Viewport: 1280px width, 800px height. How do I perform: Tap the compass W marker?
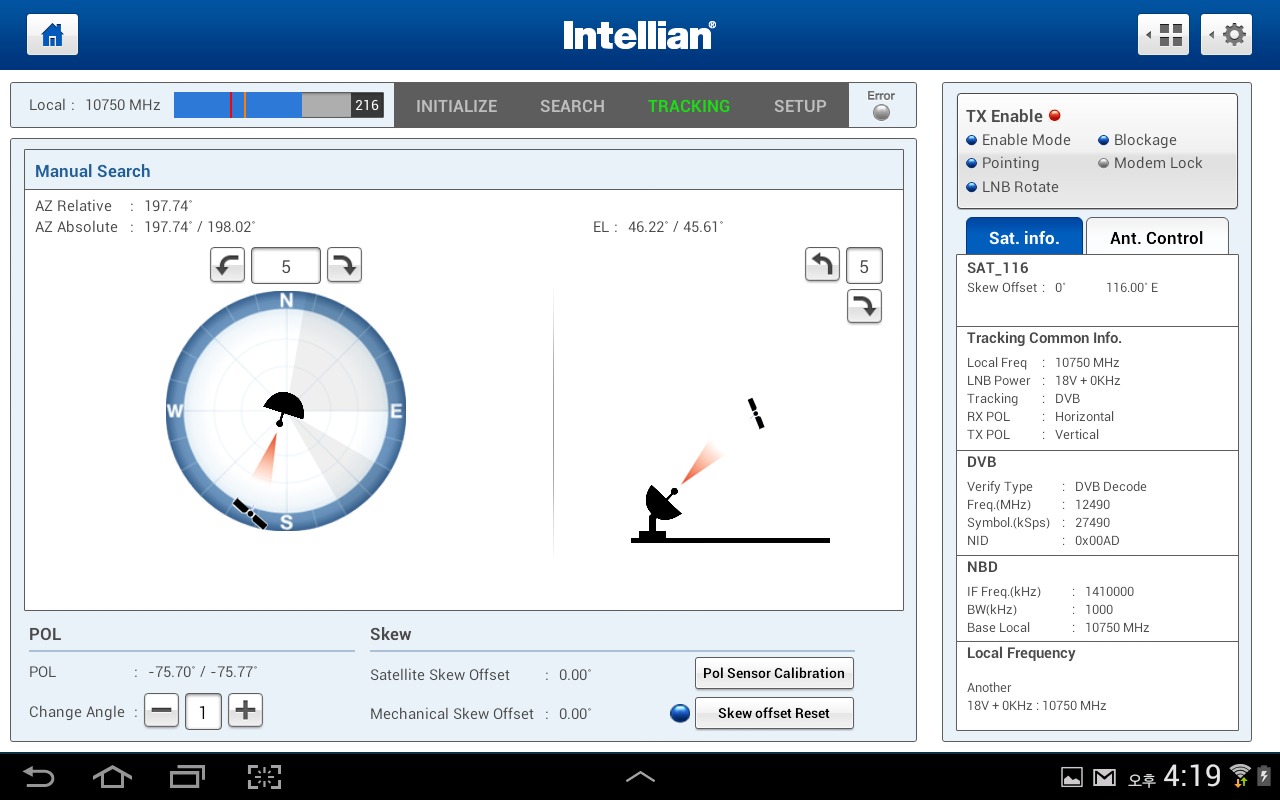tap(175, 411)
